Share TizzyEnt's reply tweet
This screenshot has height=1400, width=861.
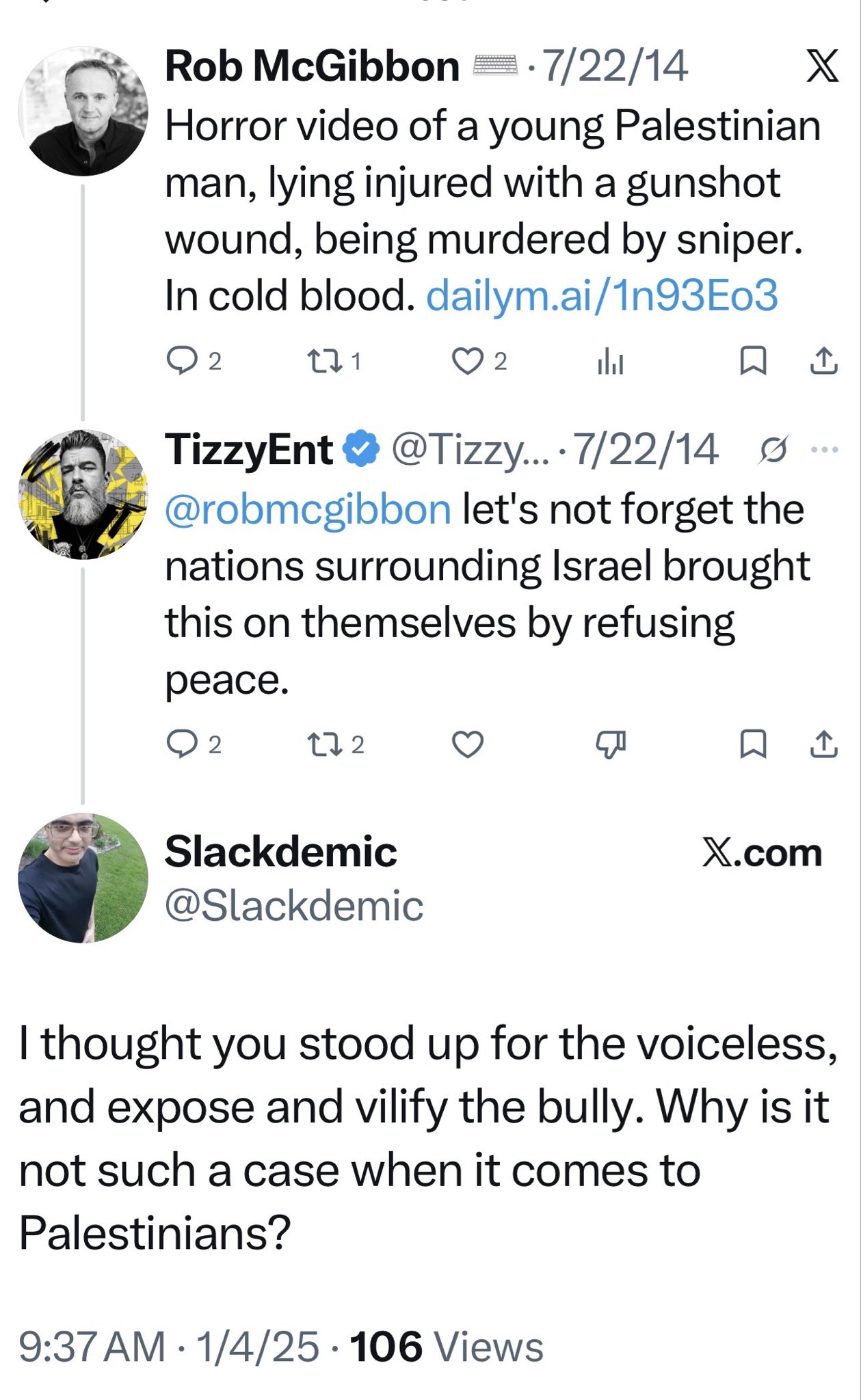pyautogui.click(x=823, y=744)
